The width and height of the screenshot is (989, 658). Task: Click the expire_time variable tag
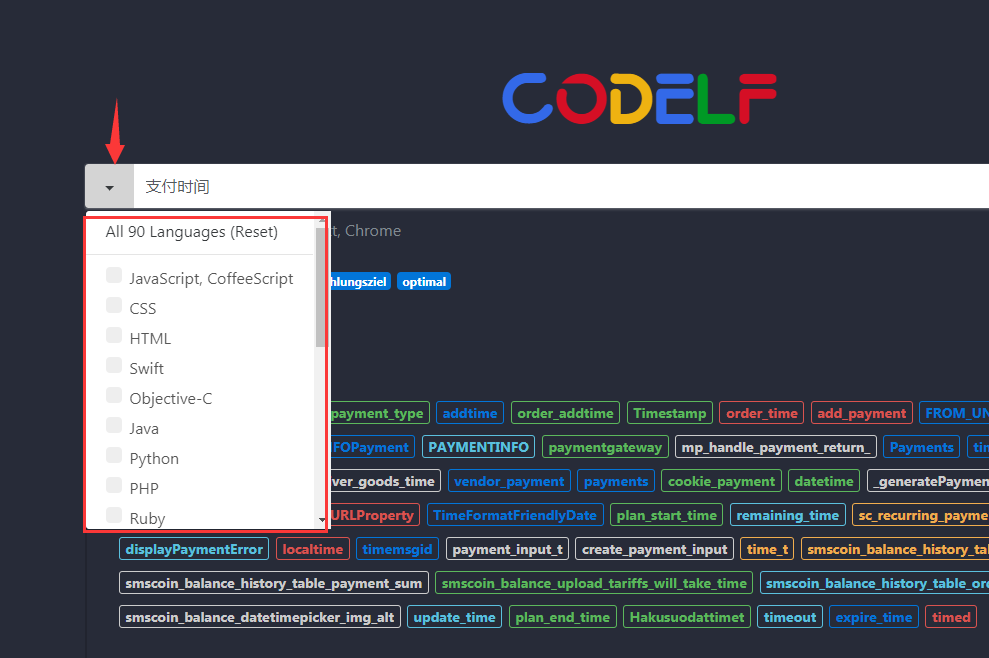(874, 618)
